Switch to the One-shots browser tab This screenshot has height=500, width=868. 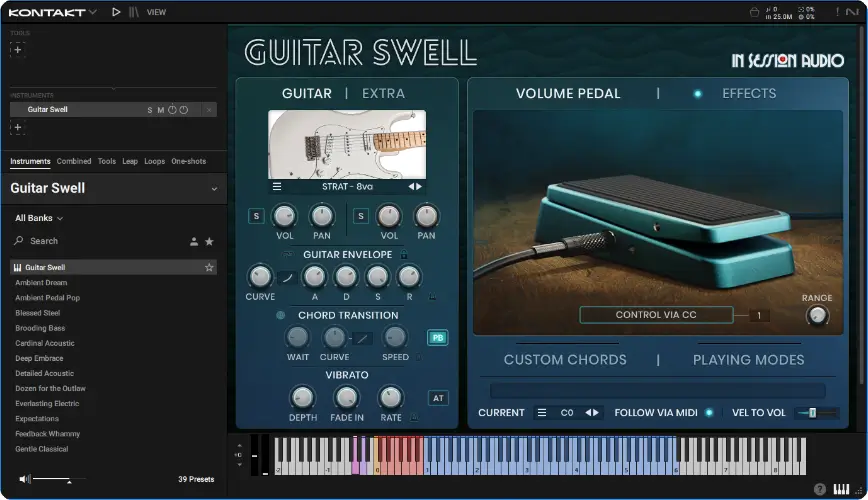tap(189, 161)
